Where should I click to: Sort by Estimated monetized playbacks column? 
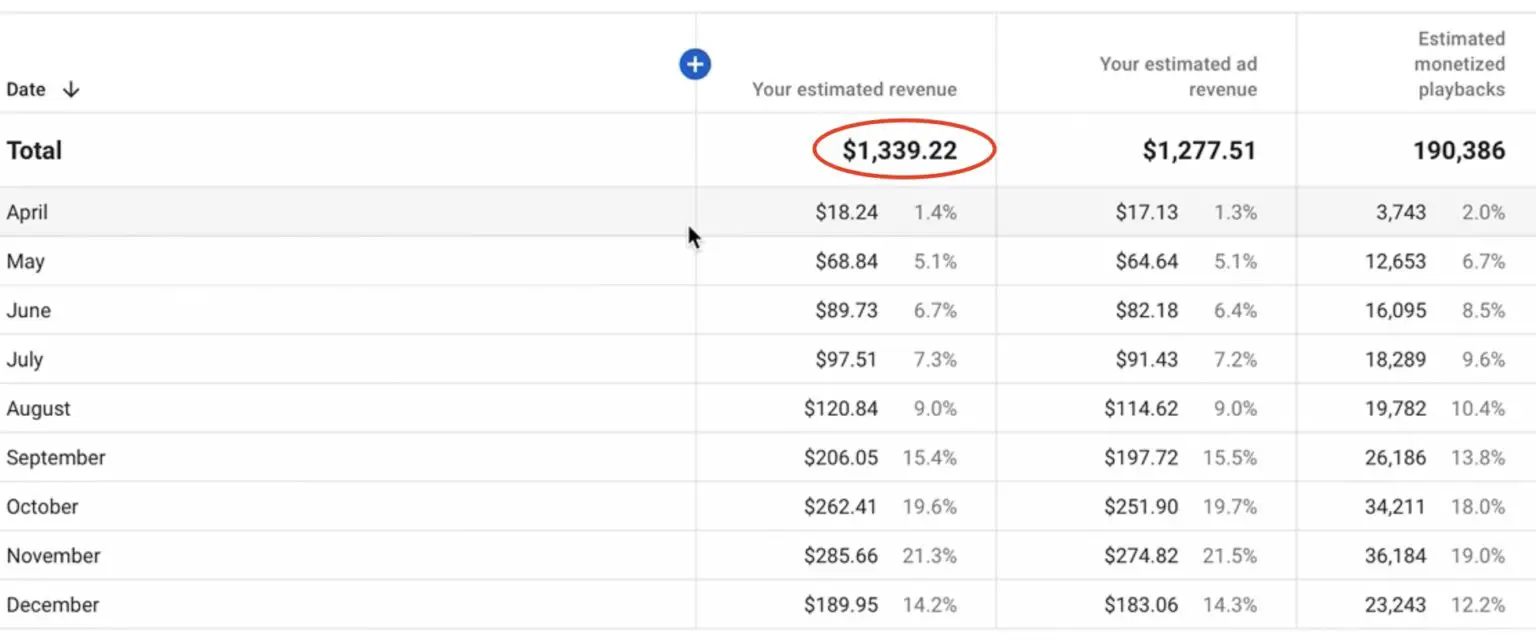[x=1458, y=63]
